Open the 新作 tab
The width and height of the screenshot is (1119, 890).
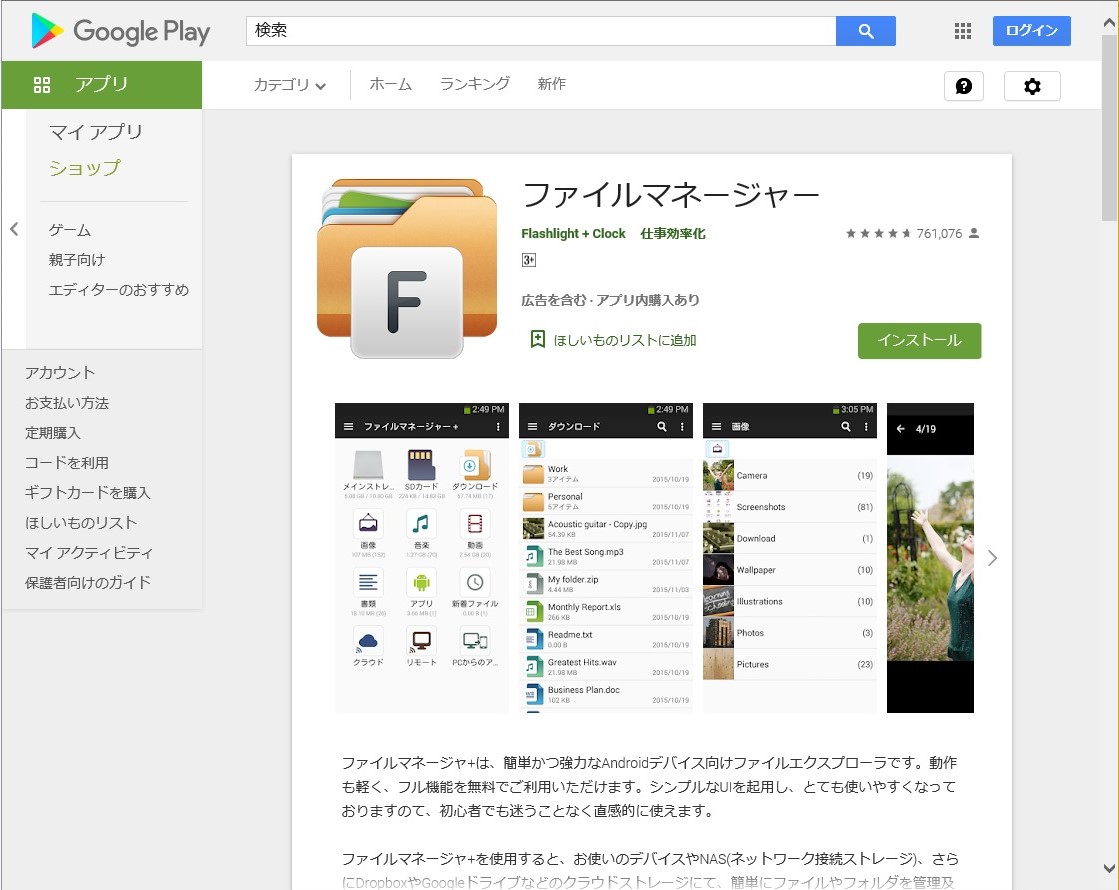[x=551, y=84]
